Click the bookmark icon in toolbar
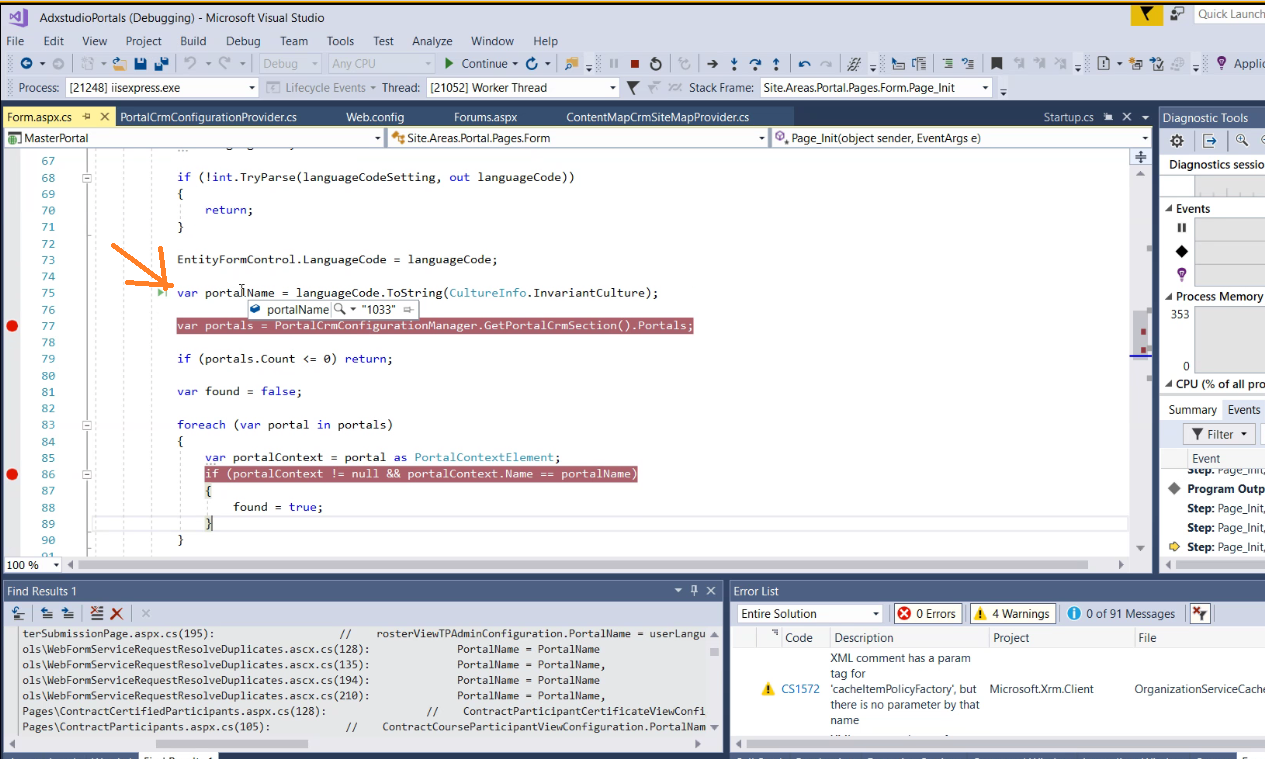The height and width of the screenshot is (762, 1272). pyautogui.click(x=997, y=64)
